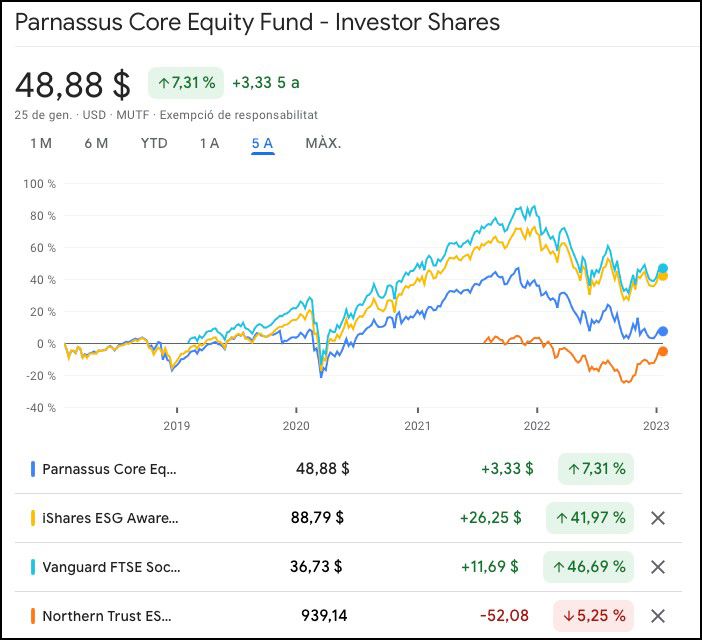This screenshot has width=702, height=640.
Task: Select the 1 A one-year range
Action: (x=209, y=143)
